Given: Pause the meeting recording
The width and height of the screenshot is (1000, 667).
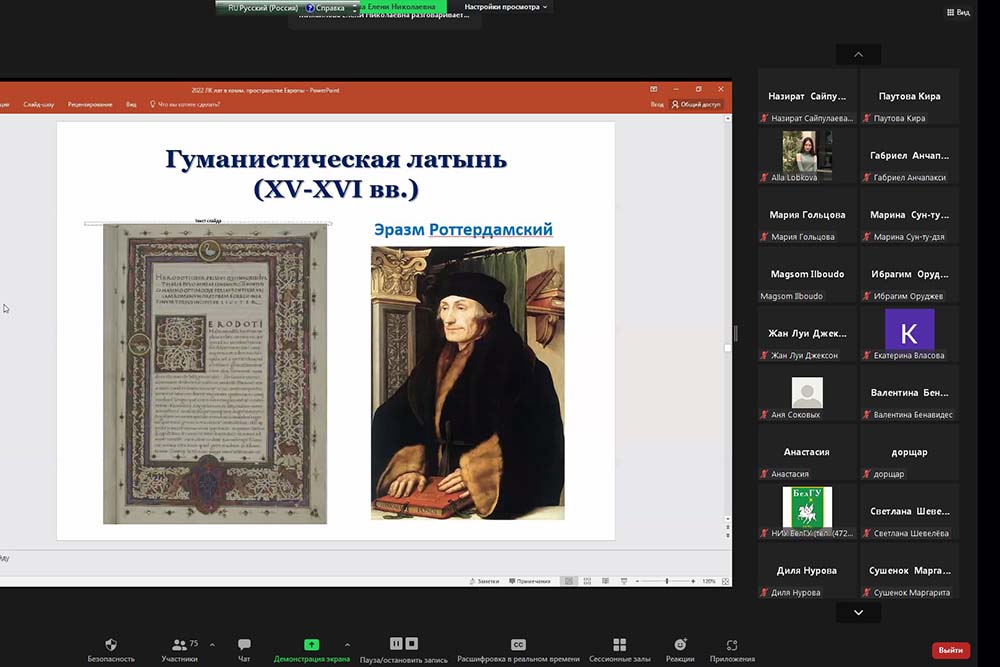Looking at the screenshot, I should [396, 644].
